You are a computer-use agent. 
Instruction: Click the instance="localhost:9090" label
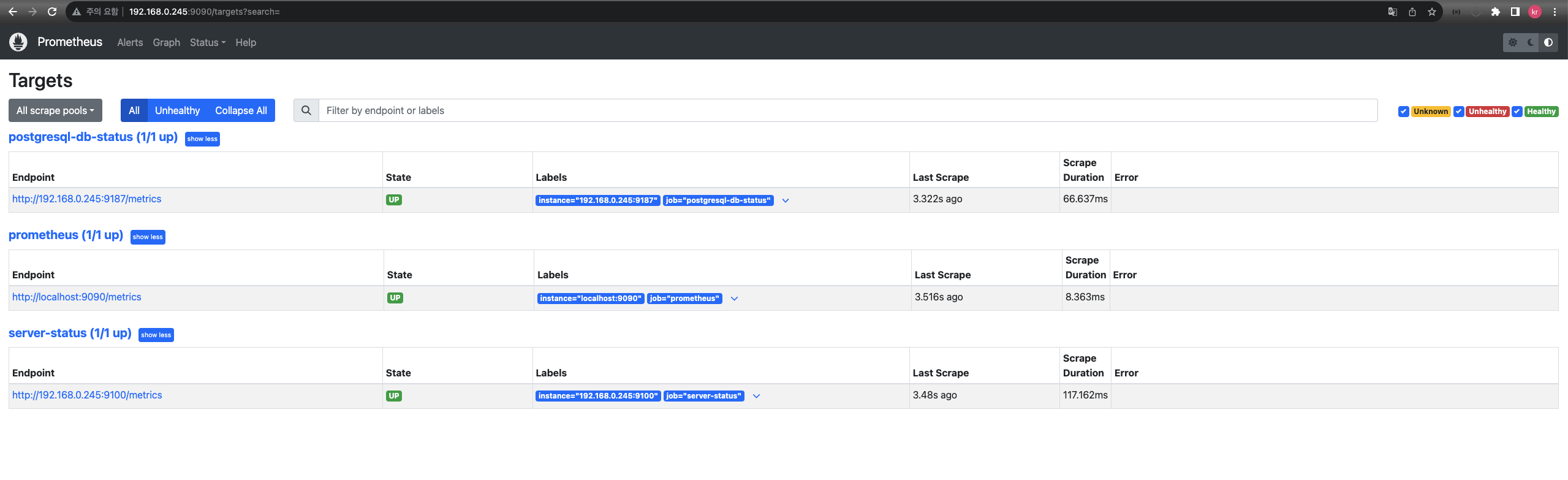point(591,299)
